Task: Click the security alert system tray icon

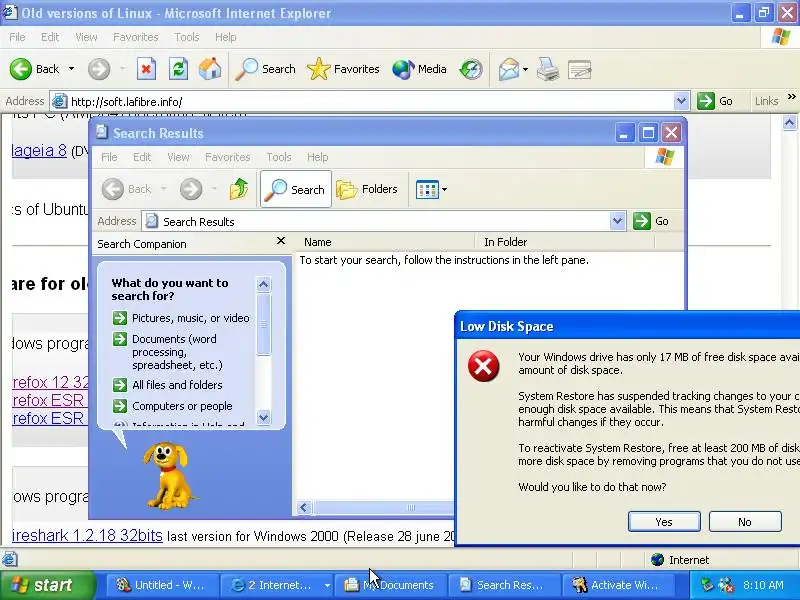Action: (726, 585)
